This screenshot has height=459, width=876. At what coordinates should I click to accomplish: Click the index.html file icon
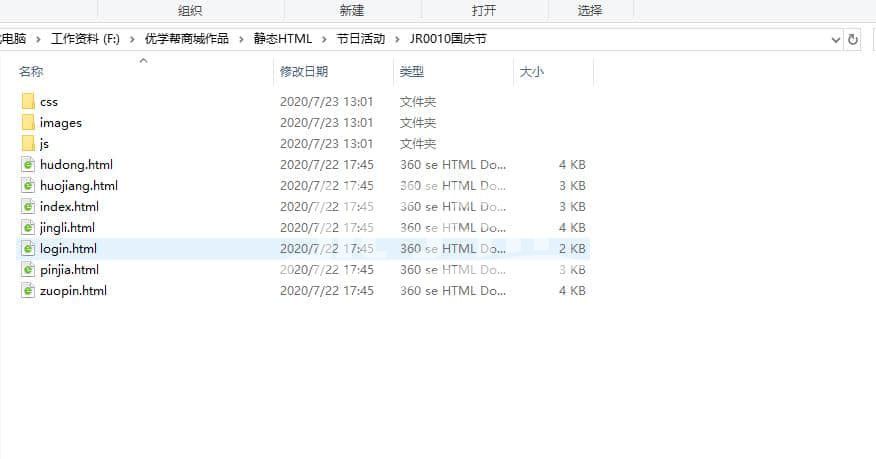coord(28,207)
